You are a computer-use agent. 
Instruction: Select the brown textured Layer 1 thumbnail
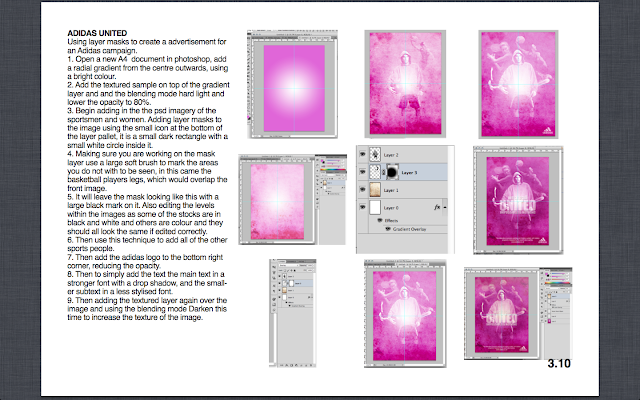[x=375, y=190]
